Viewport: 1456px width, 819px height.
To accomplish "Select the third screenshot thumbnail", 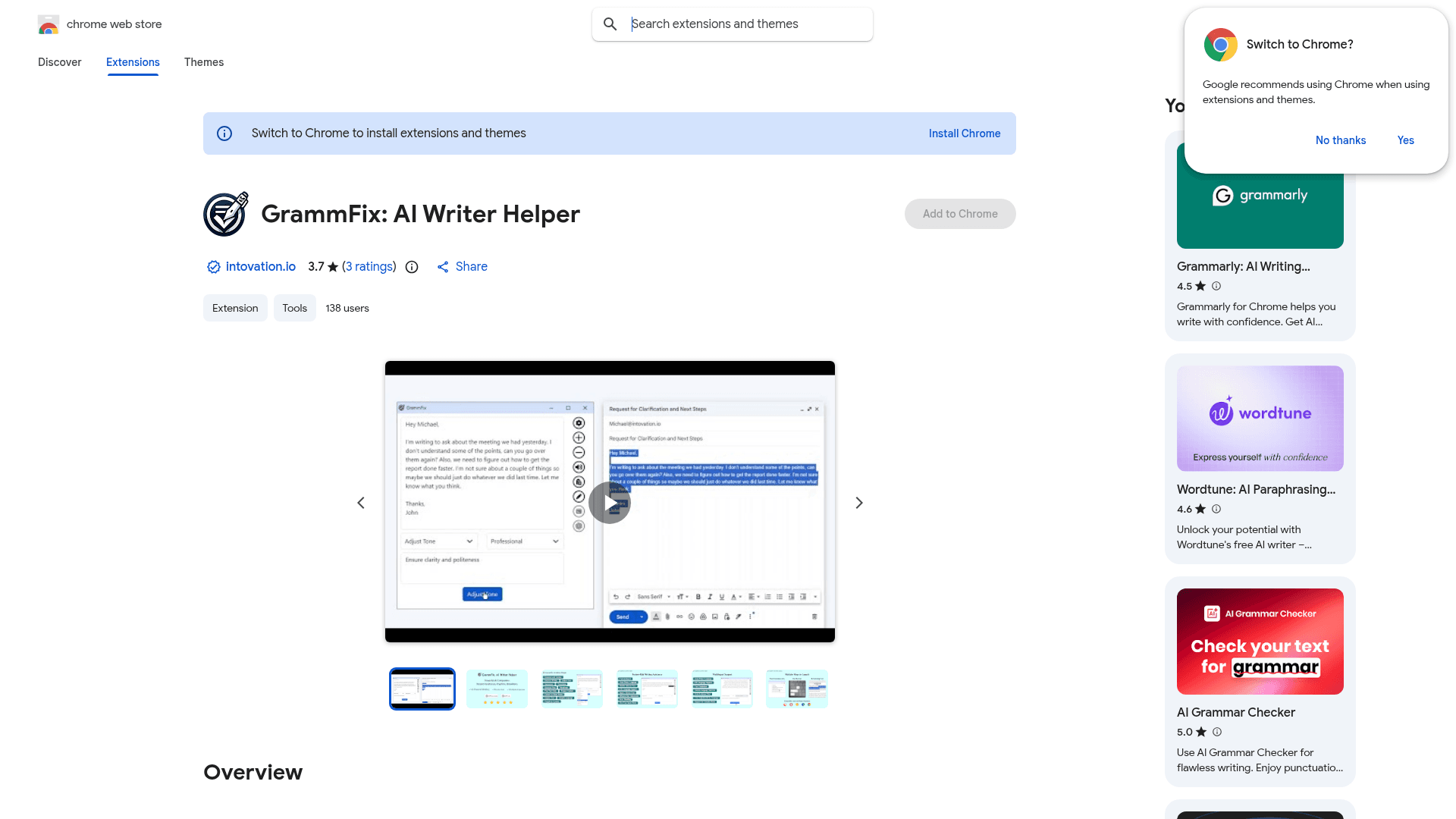I will (x=572, y=689).
